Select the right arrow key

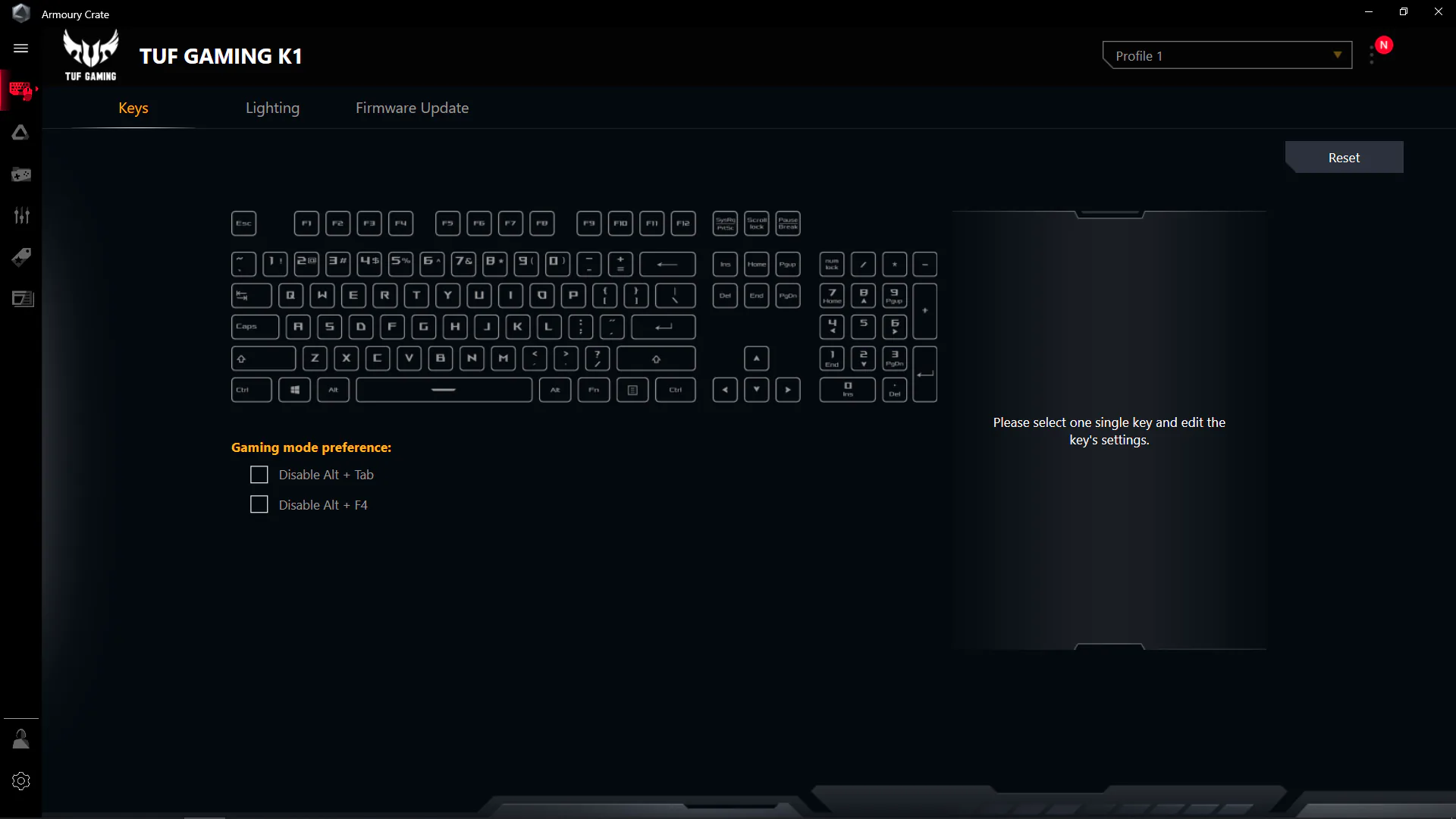(788, 390)
